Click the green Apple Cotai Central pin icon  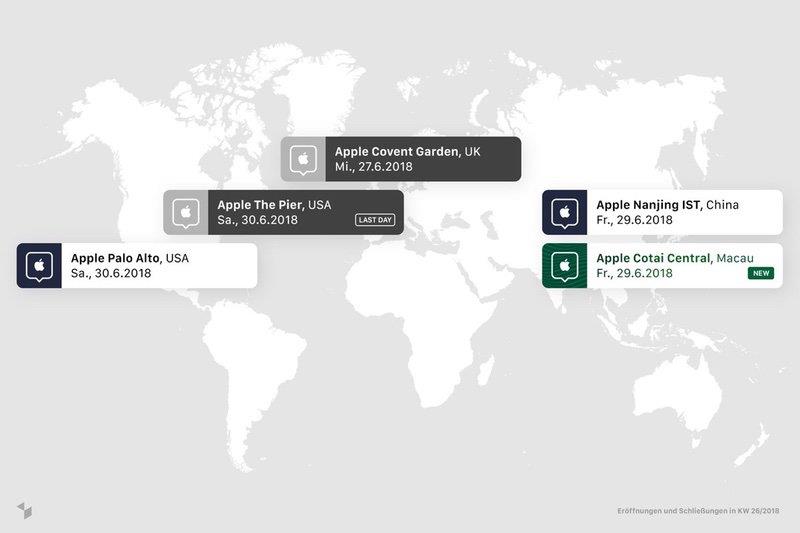(565, 265)
